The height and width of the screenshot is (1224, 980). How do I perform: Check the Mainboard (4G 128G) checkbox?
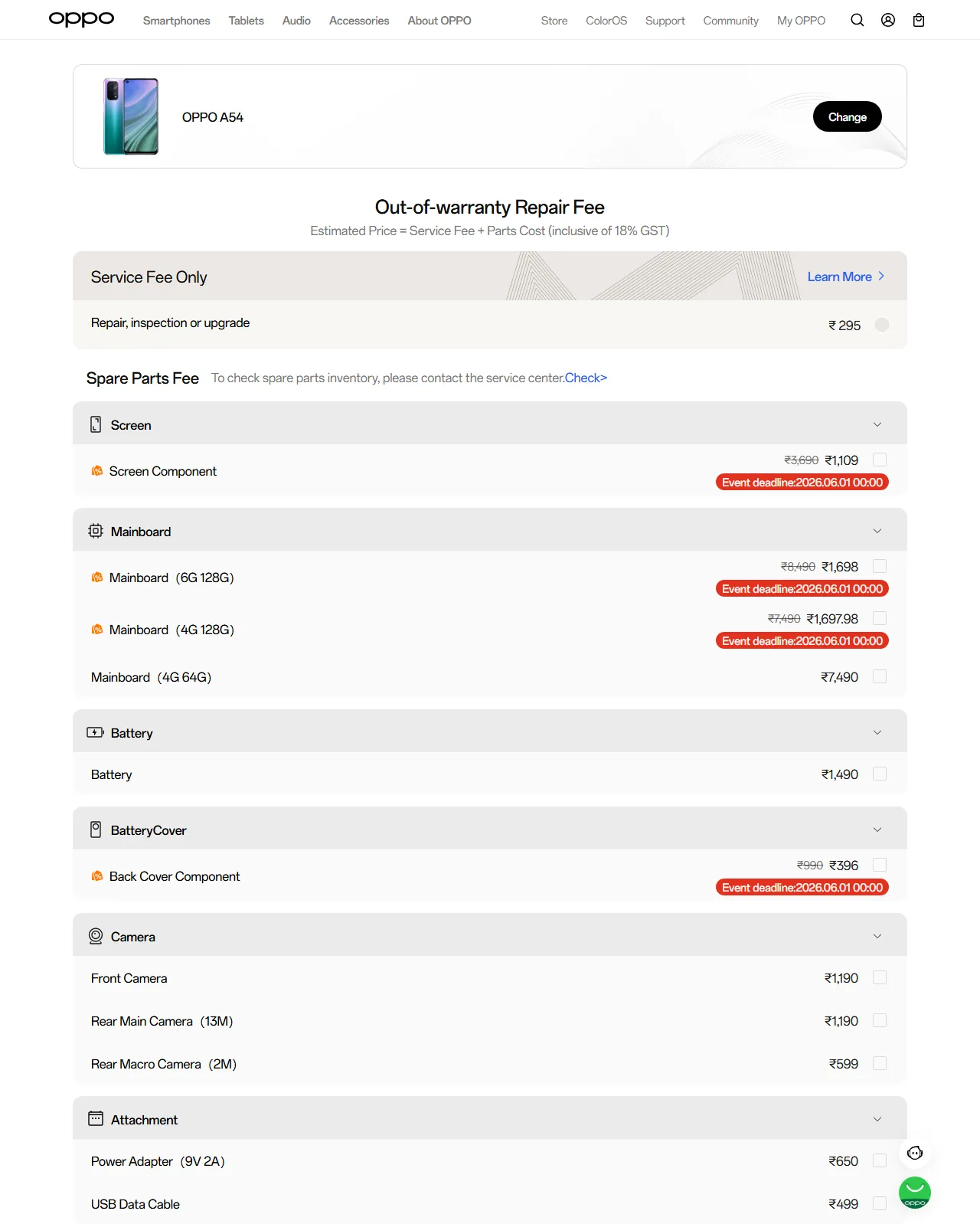click(x=880, y=618)
